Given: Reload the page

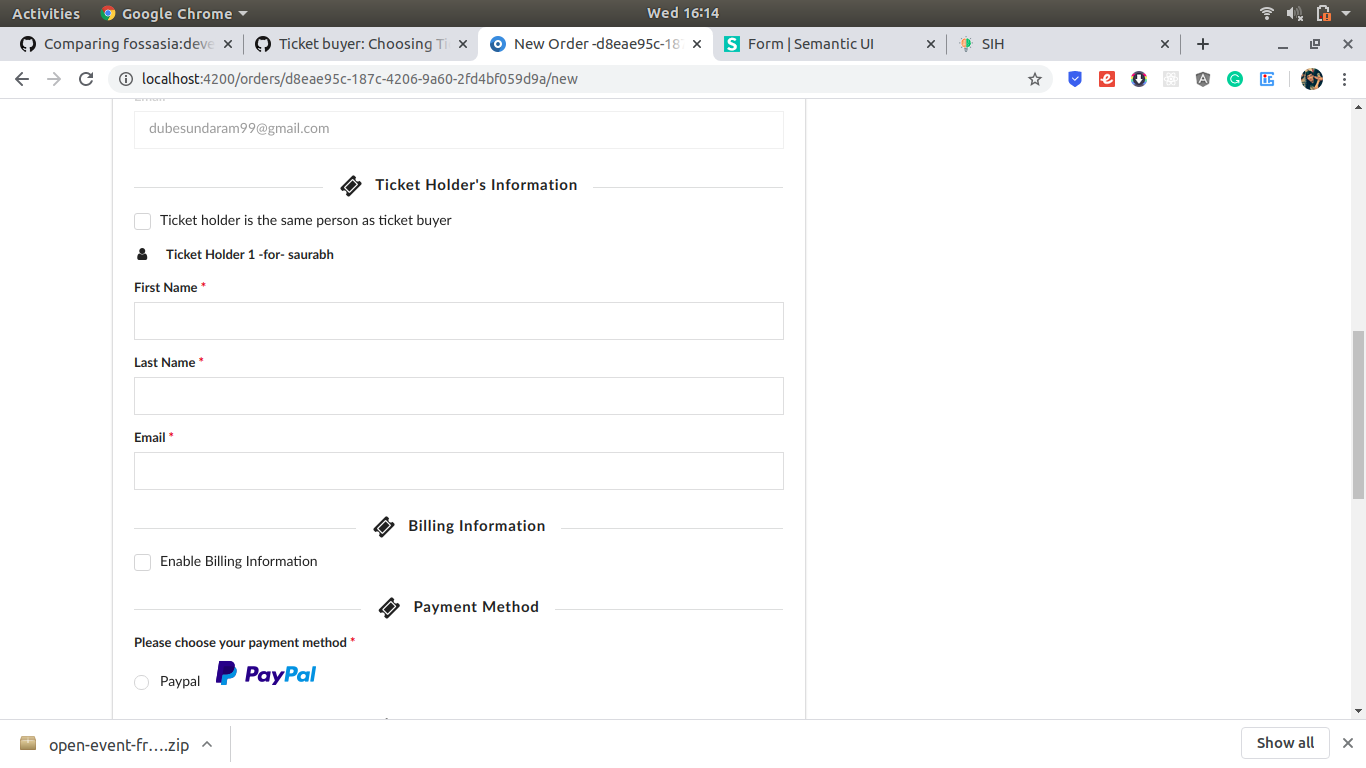Looking at the screenshot, I should (86, 78).
